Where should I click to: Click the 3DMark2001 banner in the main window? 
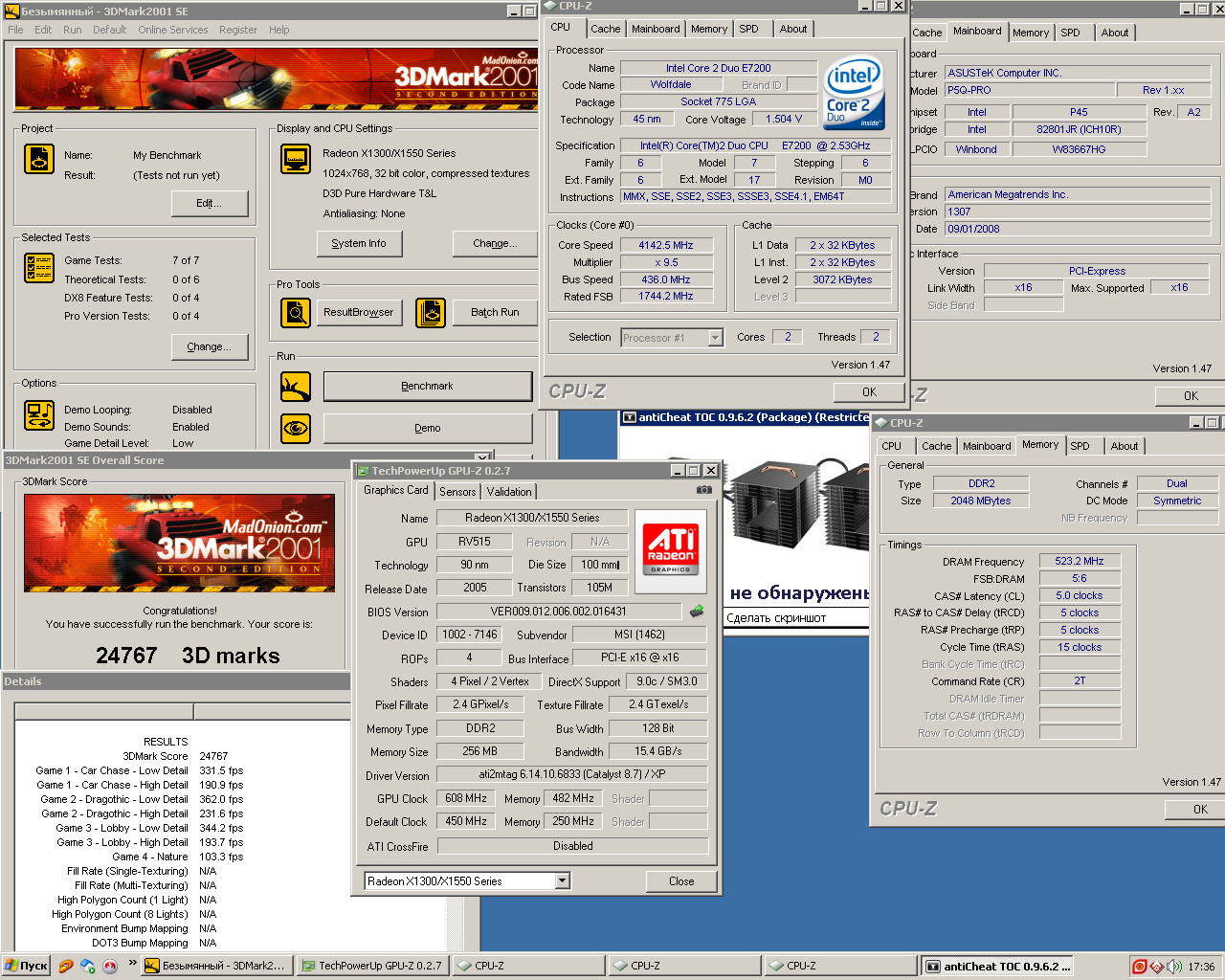(277, 79)
